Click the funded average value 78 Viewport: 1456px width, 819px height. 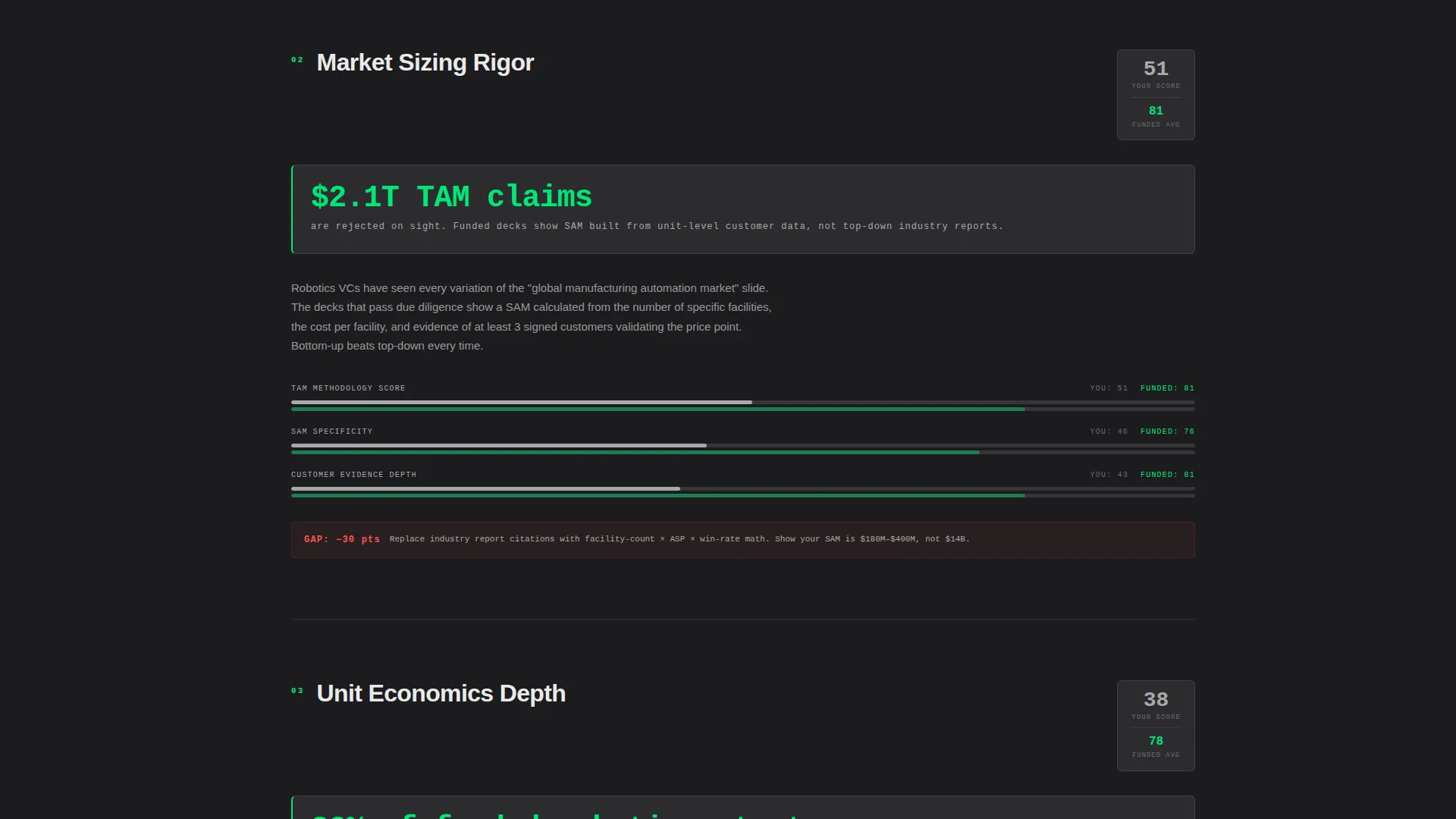[x=1156, y=741]
